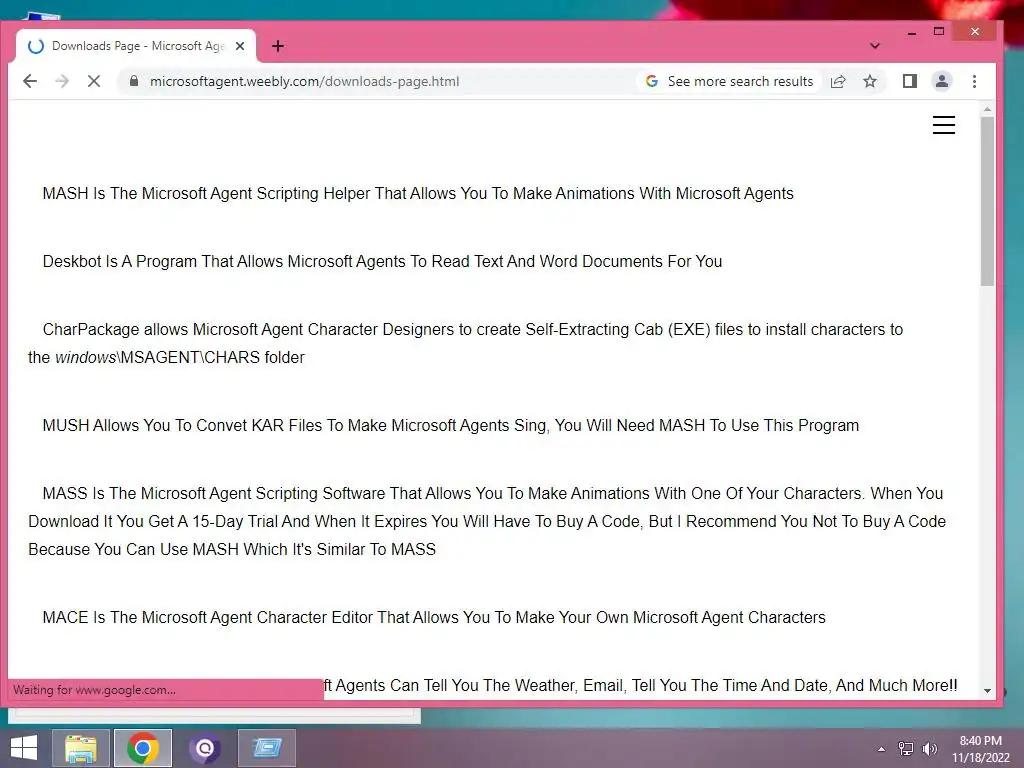Go back to the previous page

(30, 81)
